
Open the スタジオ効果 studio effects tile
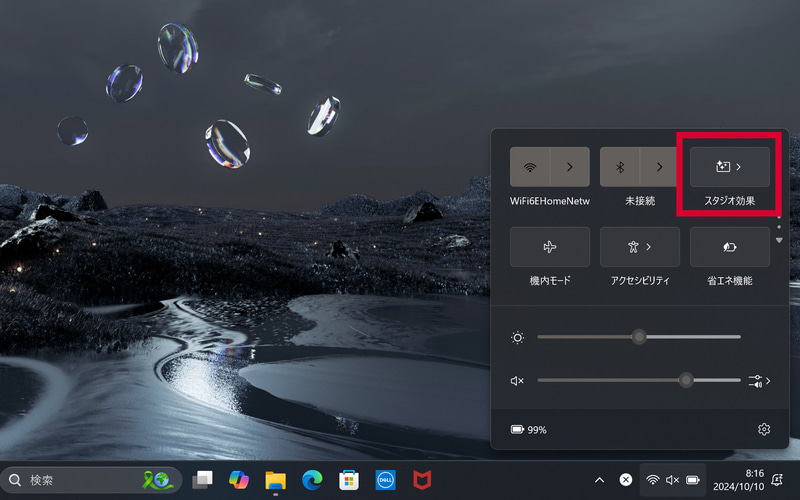click(730, 167)
